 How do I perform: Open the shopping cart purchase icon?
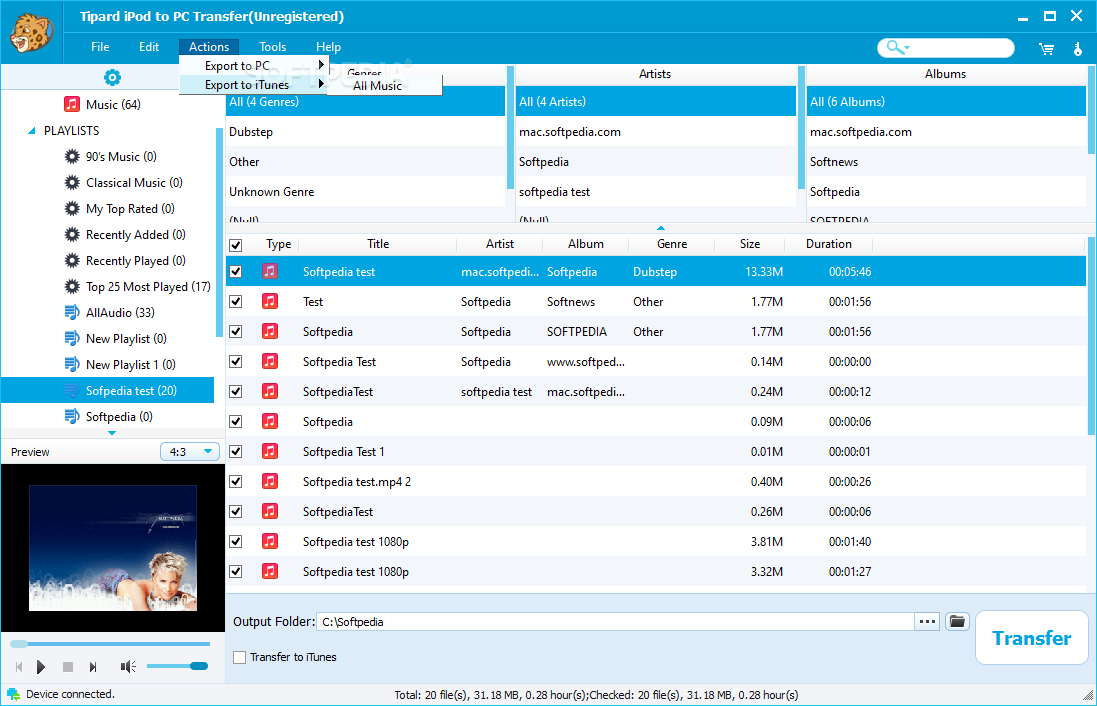pos(1046,48)
